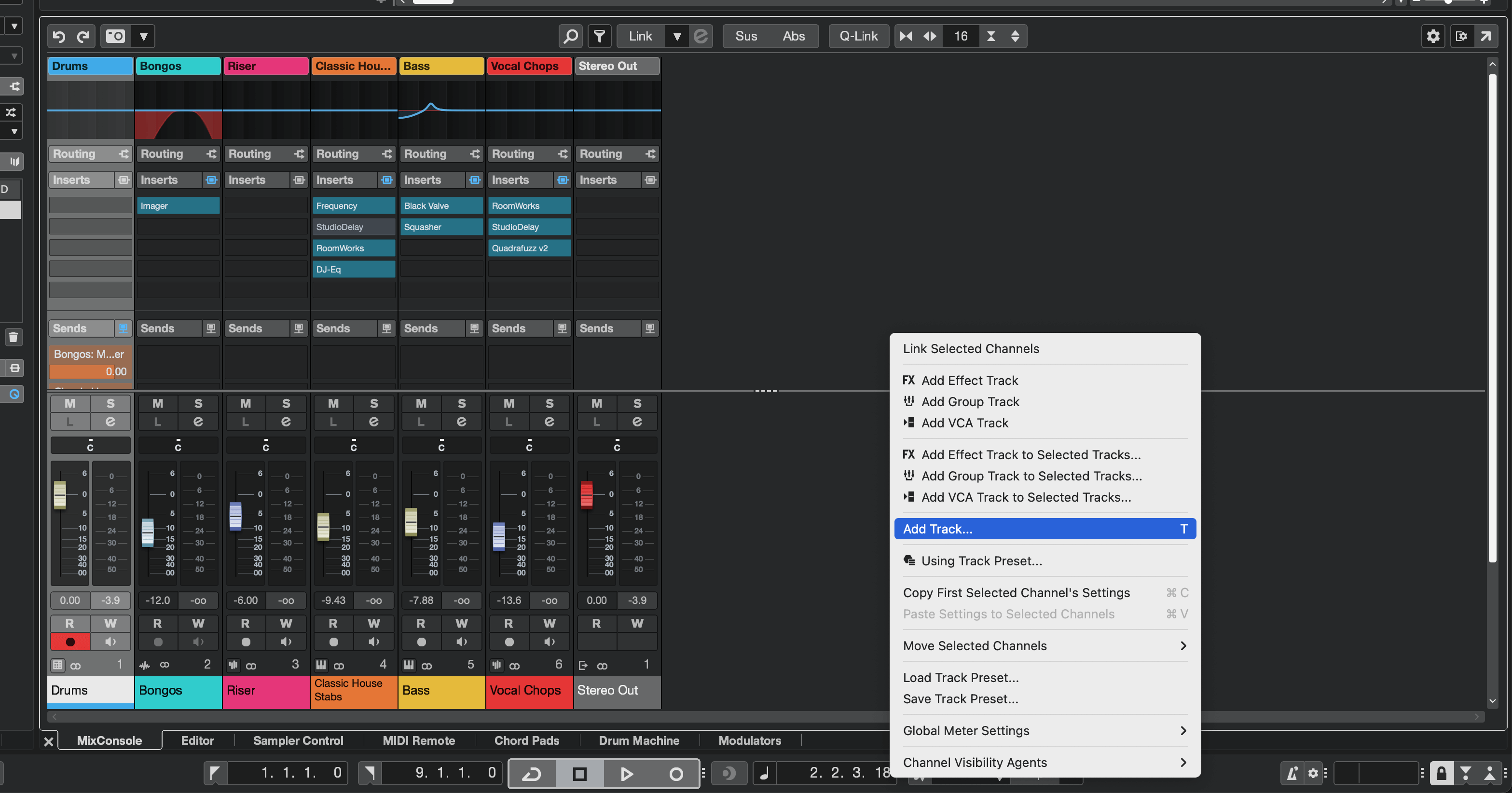Expand Global Meter Settings submenu
The image size is (1512, 793).
pyautogui.click(x=1045, y=731)
